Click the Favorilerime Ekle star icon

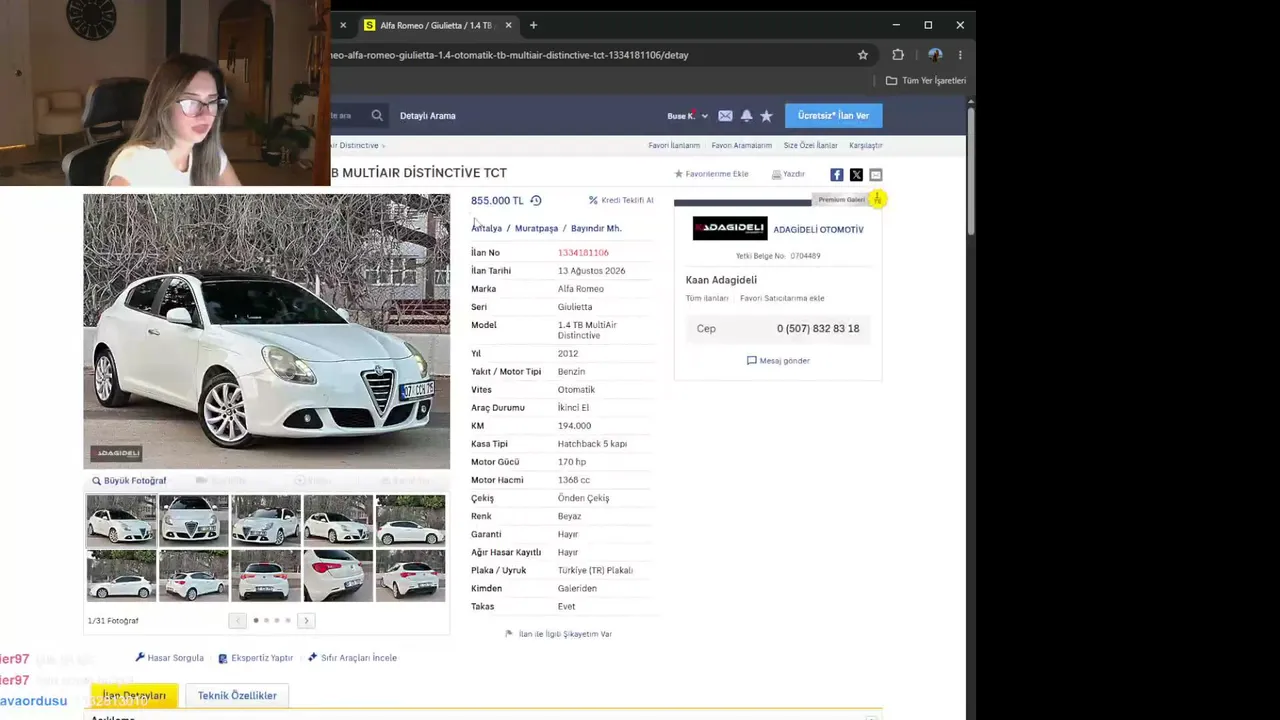tap(679, 174)
